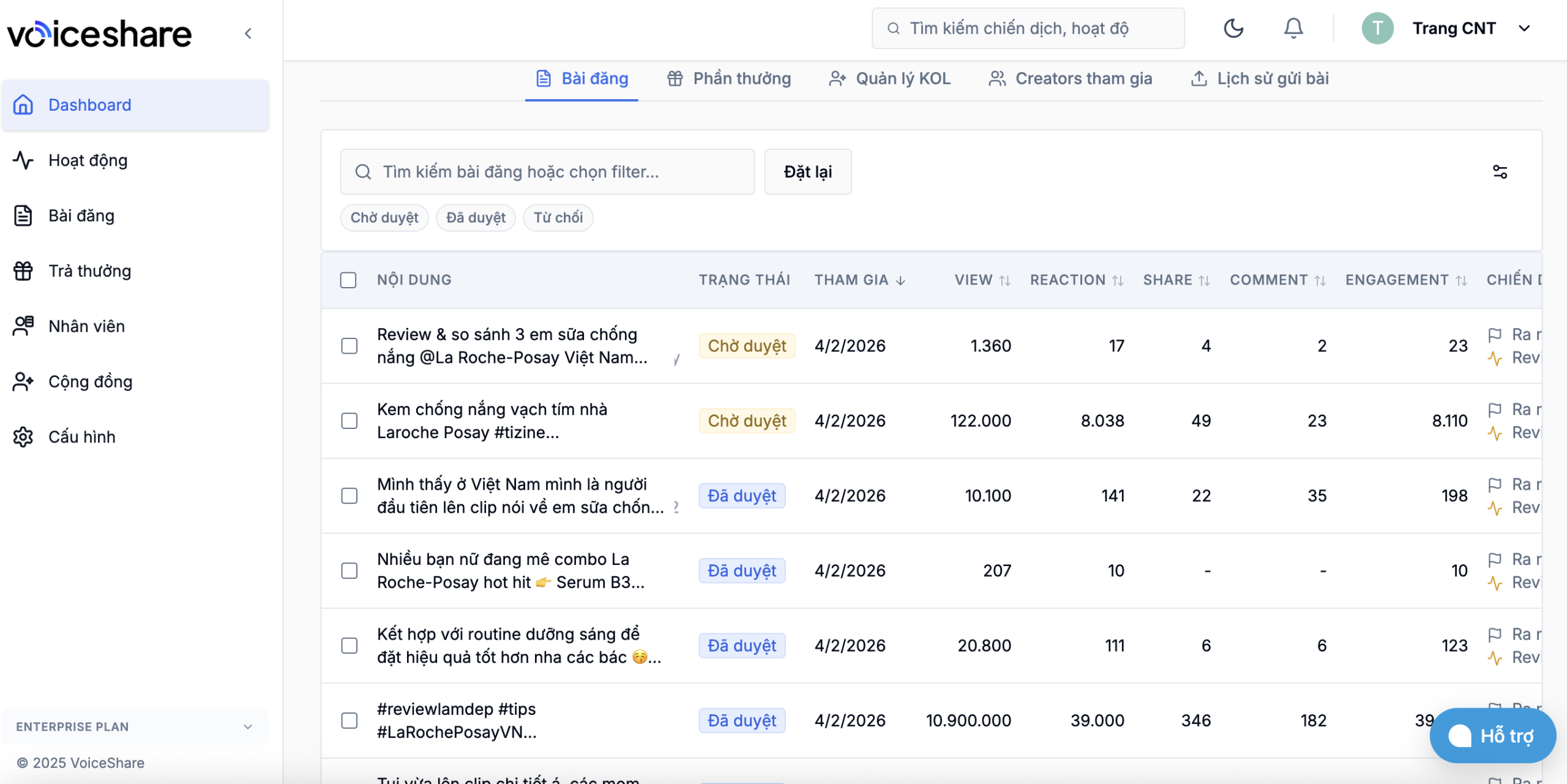Open Bài đăng in sidebar

pyautogui.click(x=135, y=215)
